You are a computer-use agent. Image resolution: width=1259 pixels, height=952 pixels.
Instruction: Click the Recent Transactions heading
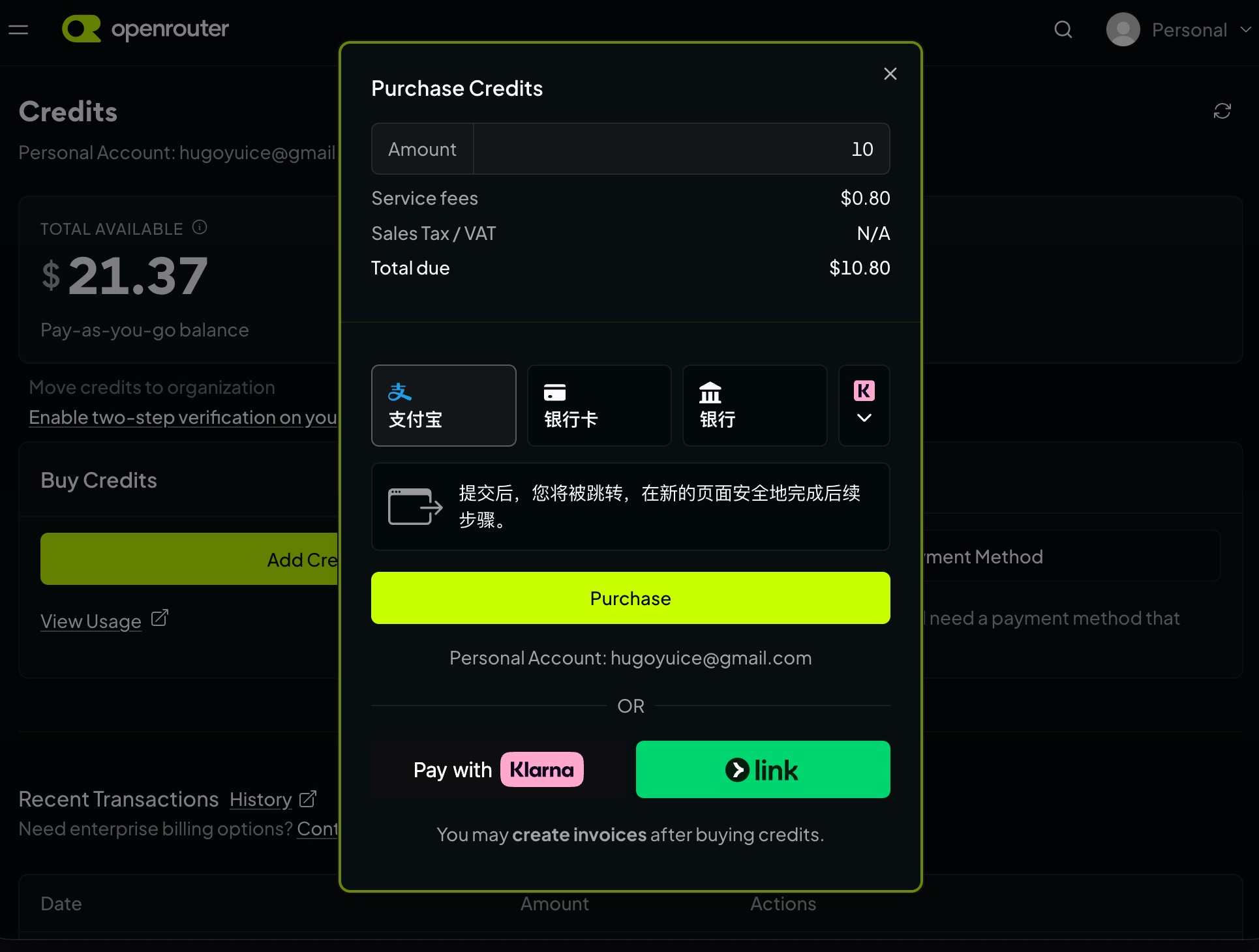tap(119, 799)
